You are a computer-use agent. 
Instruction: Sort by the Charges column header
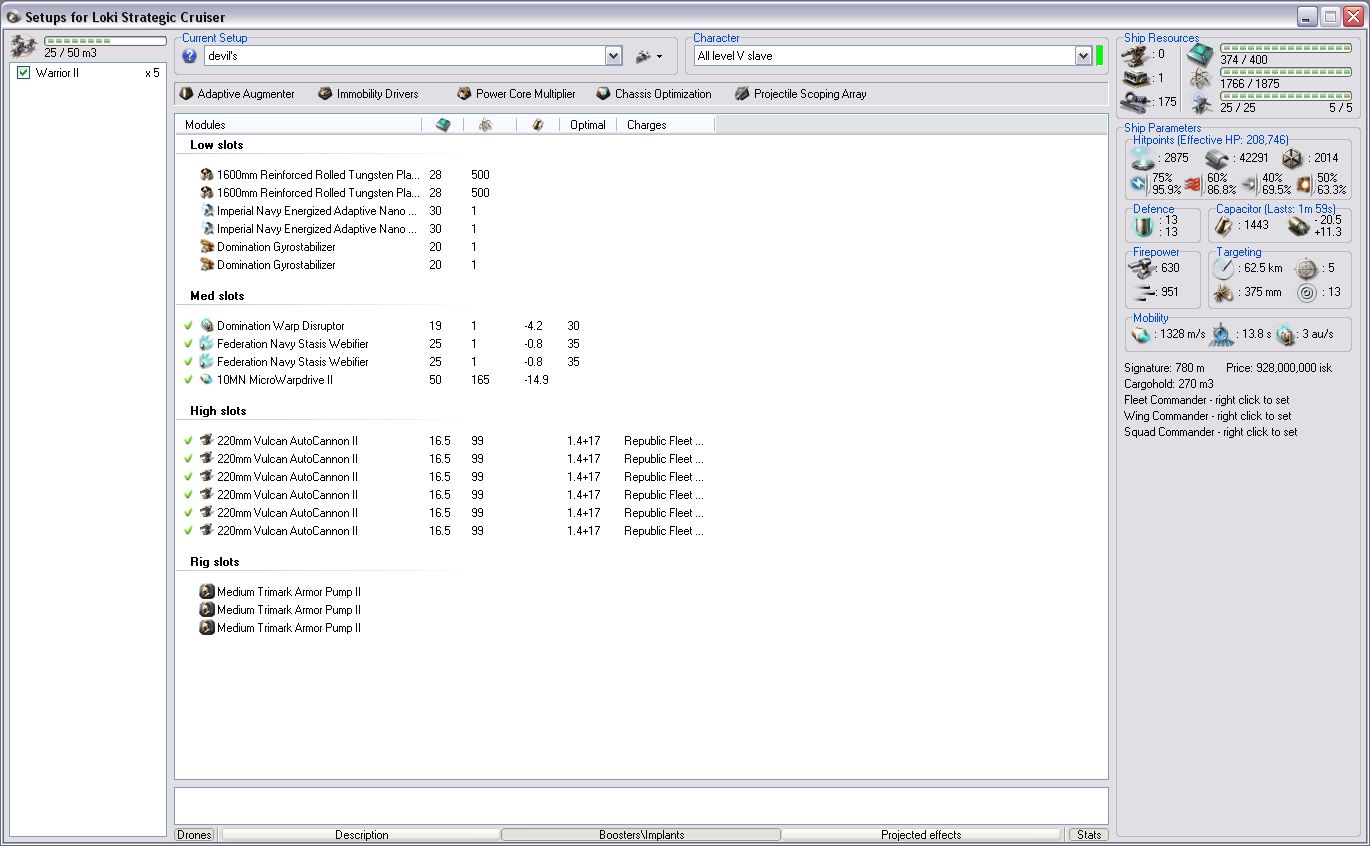(x=666, y=125)
